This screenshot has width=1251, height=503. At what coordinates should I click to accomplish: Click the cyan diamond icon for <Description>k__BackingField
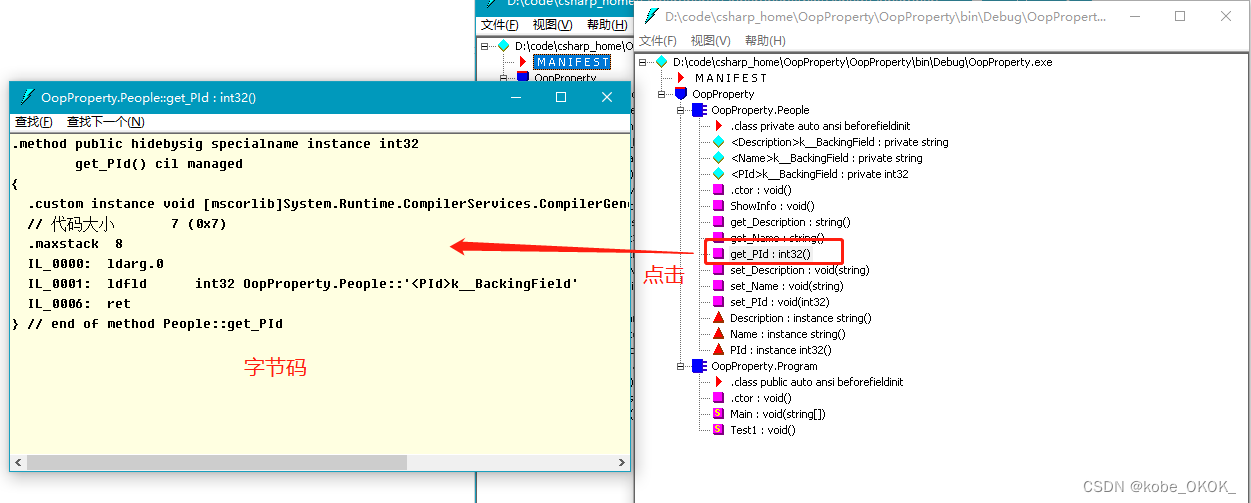[718, 142]
